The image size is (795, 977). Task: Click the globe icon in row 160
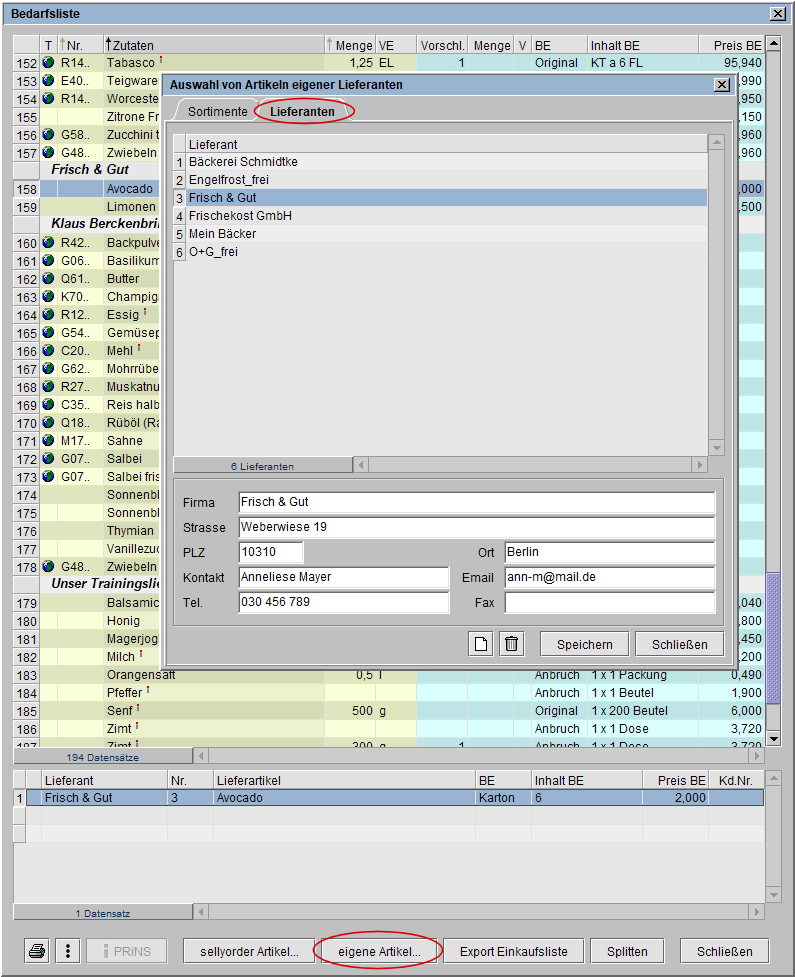[48, 243]
